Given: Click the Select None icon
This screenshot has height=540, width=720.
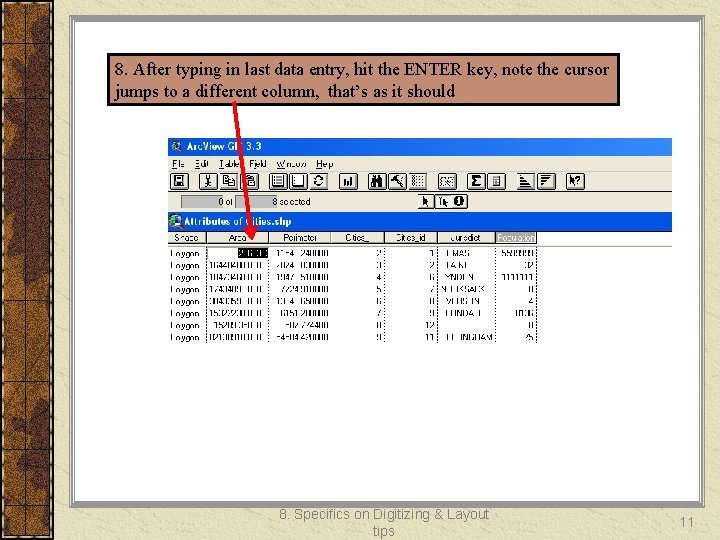Looking at the screenshot, I should click(298, 181).
